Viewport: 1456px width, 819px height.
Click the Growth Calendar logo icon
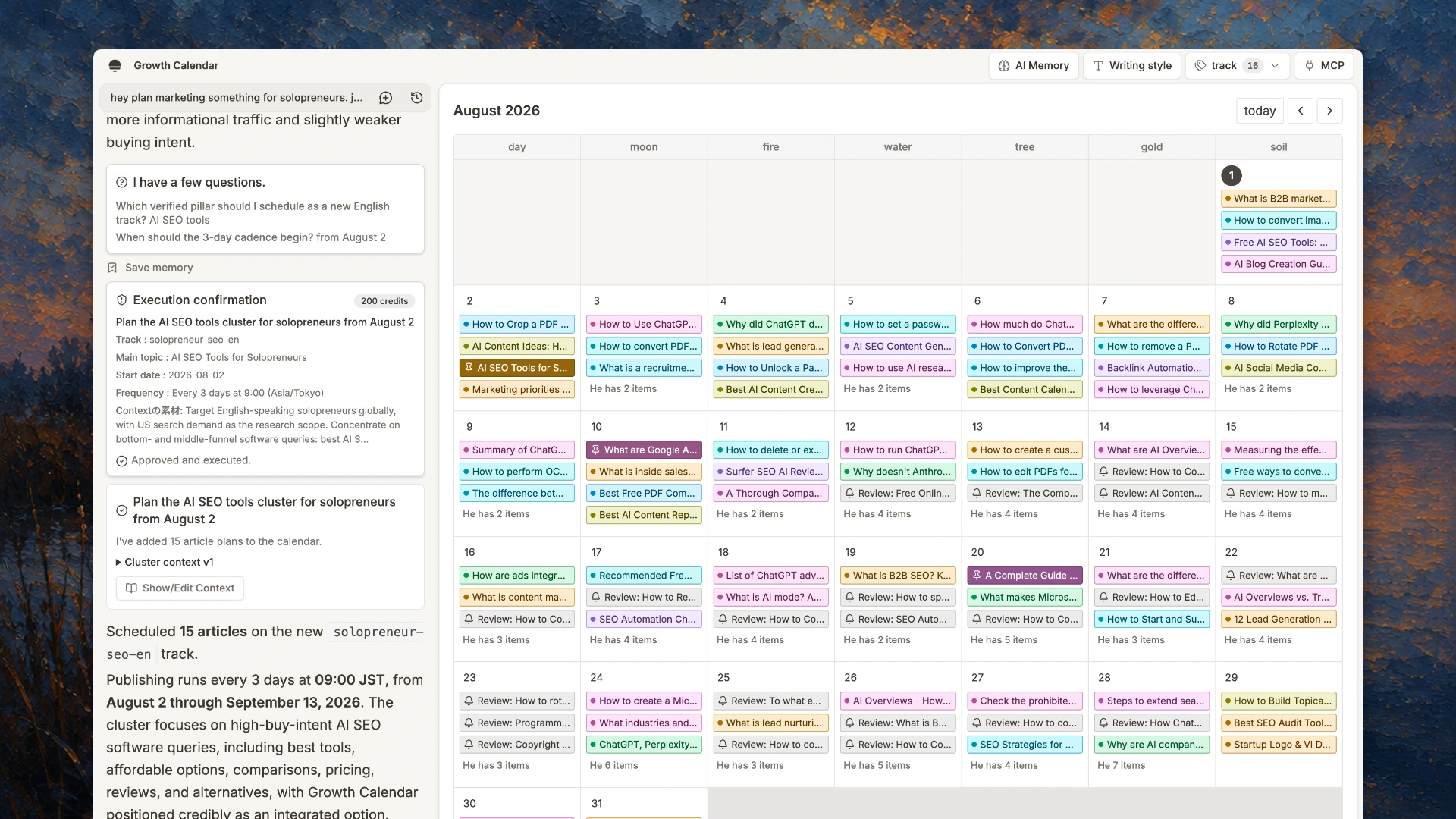pyautogui.click(x=115, y=66)
